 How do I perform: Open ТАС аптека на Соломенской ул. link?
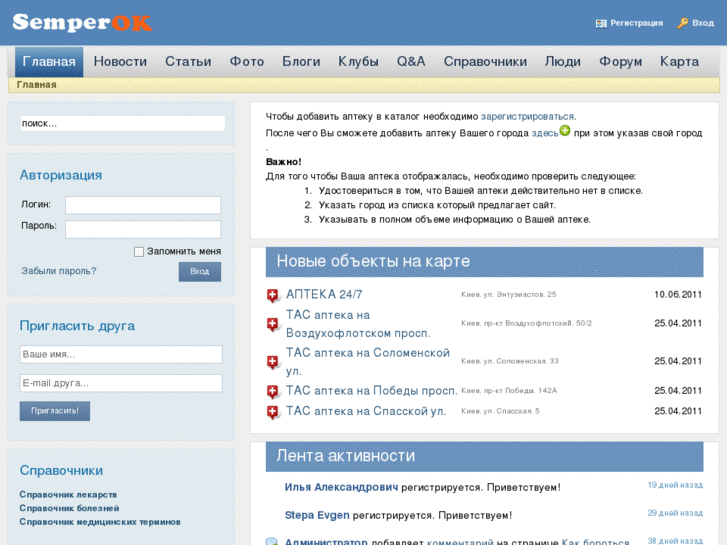tap(368, 362)
